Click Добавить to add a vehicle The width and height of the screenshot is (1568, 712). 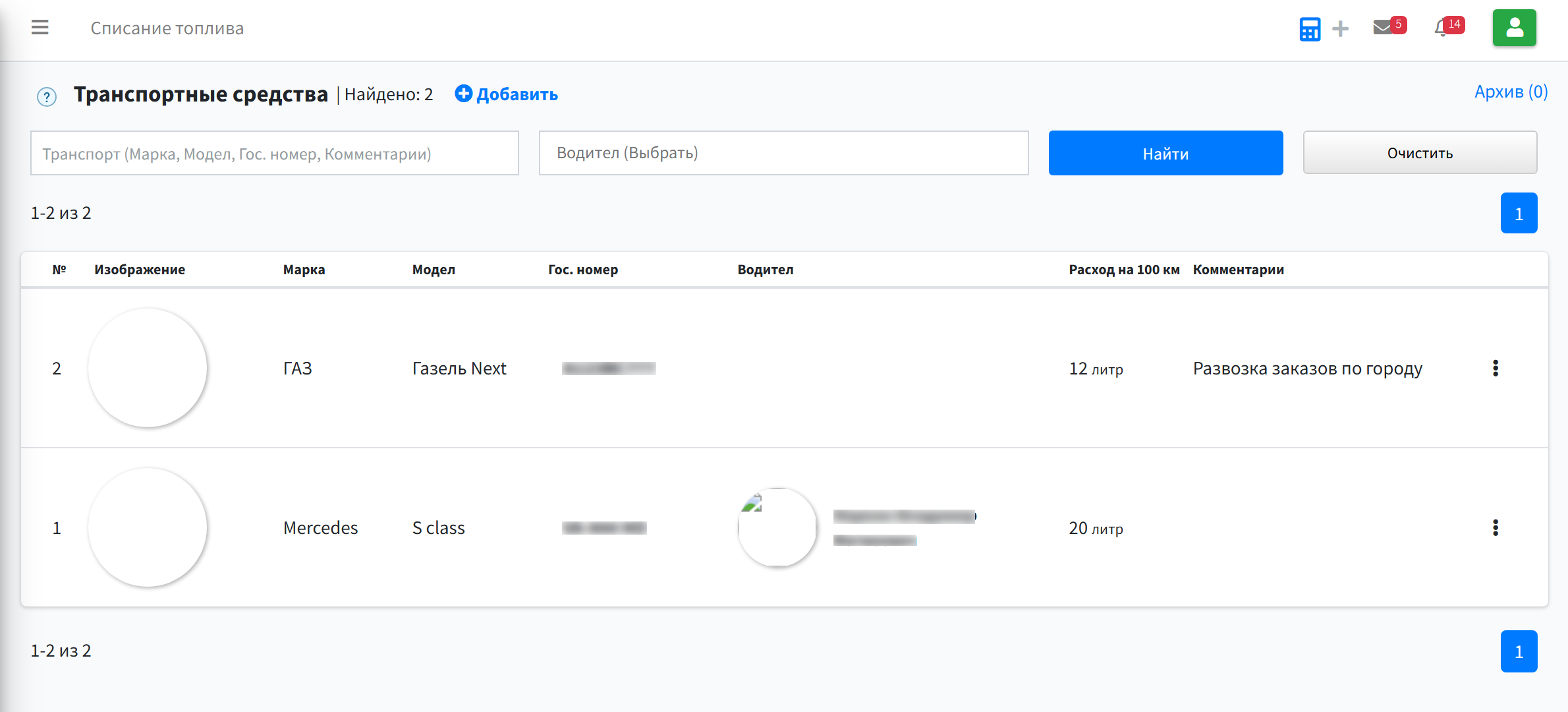507,94
